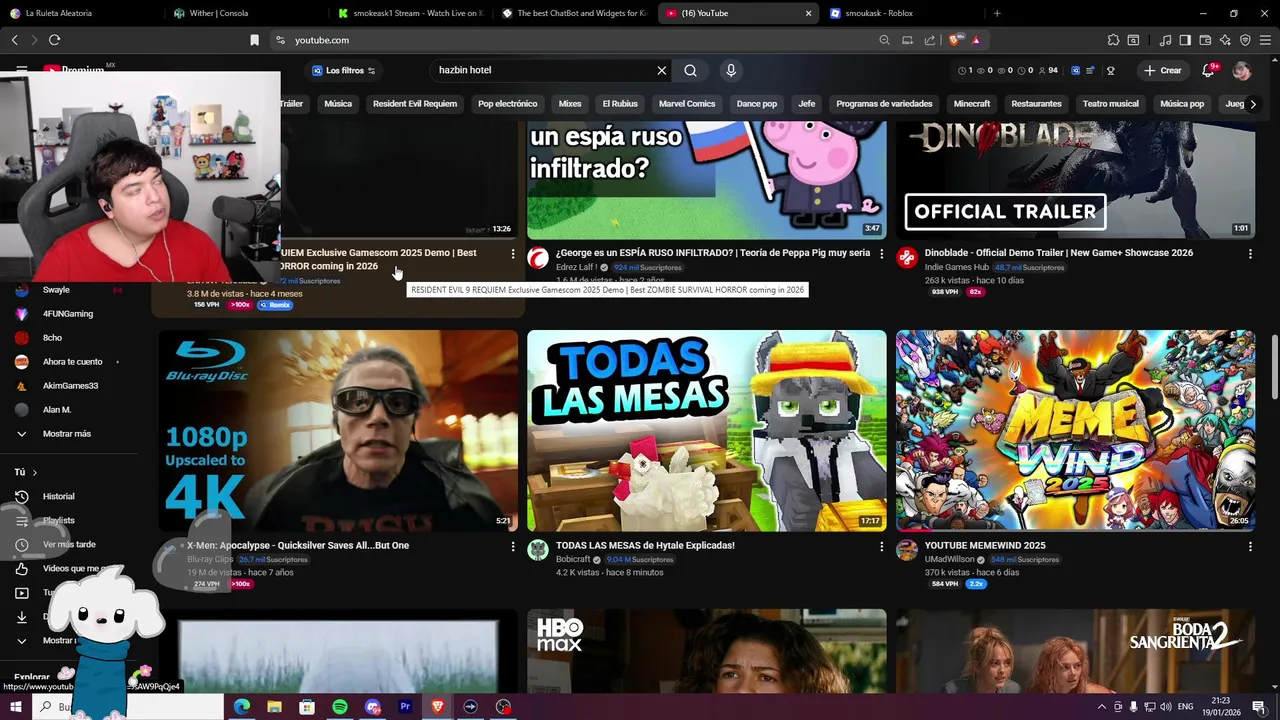Open the Brave playlist music note icon
1280x720 pixels.
tap(1165, 40)
